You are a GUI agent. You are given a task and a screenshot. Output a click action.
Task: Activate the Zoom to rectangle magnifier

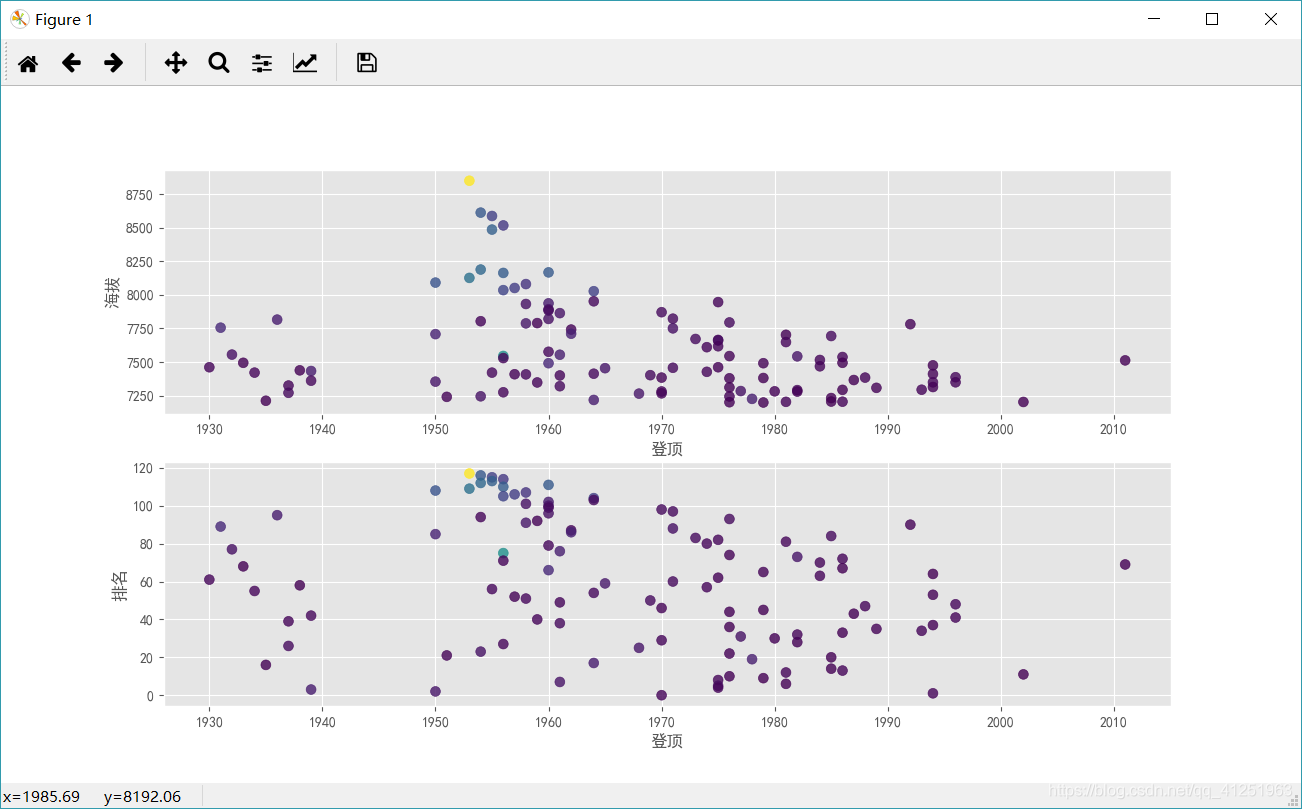click(219, 63)
